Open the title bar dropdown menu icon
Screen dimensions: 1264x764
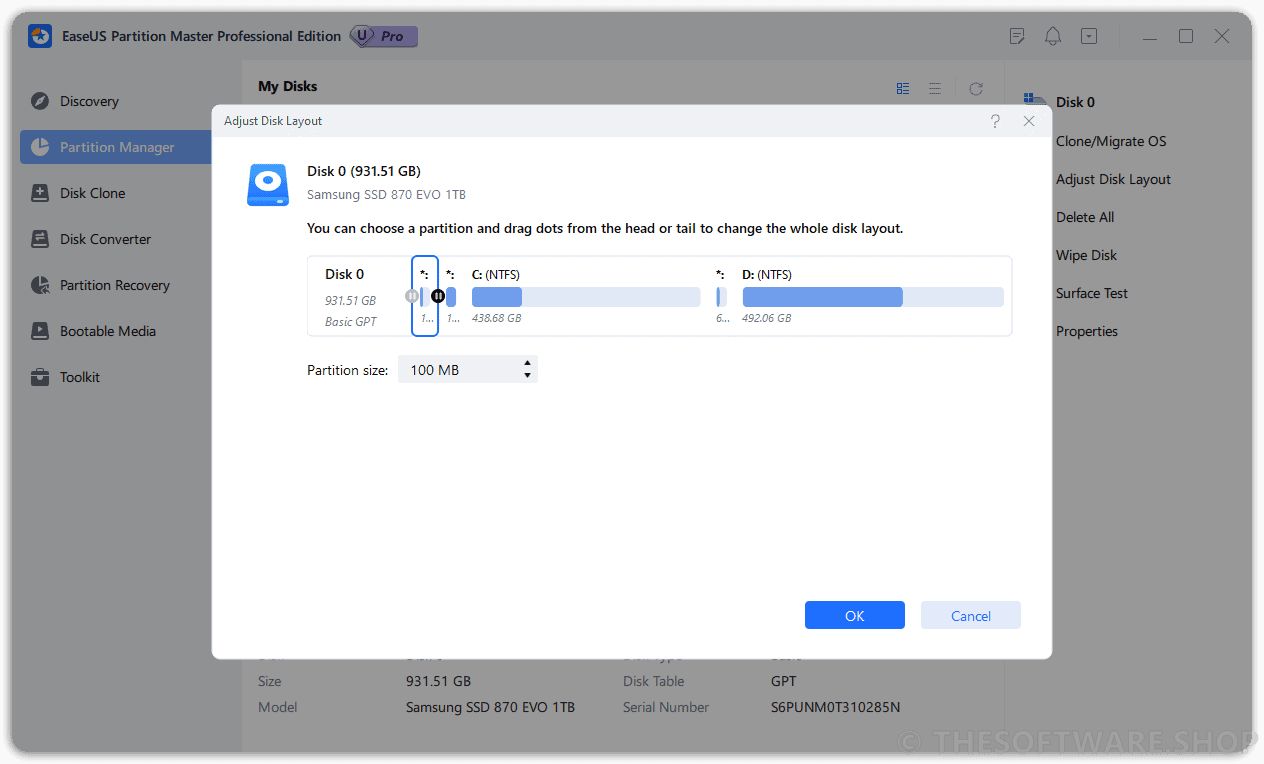click(1089, 36)
